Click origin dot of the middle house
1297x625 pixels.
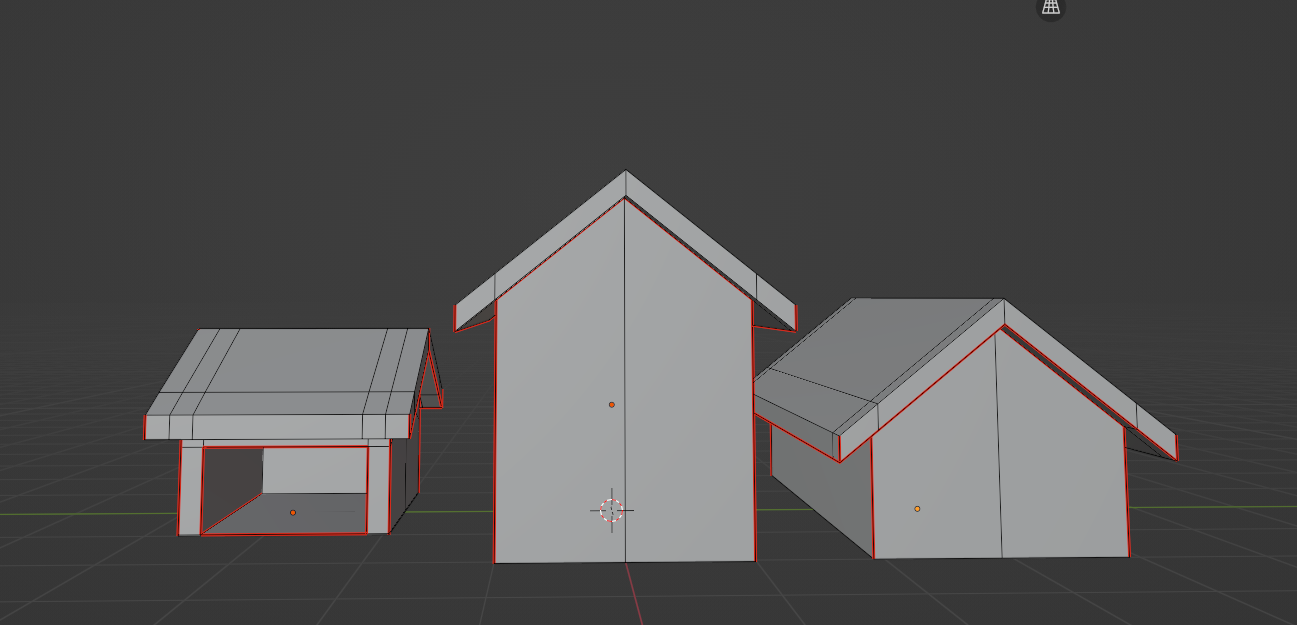612,405
